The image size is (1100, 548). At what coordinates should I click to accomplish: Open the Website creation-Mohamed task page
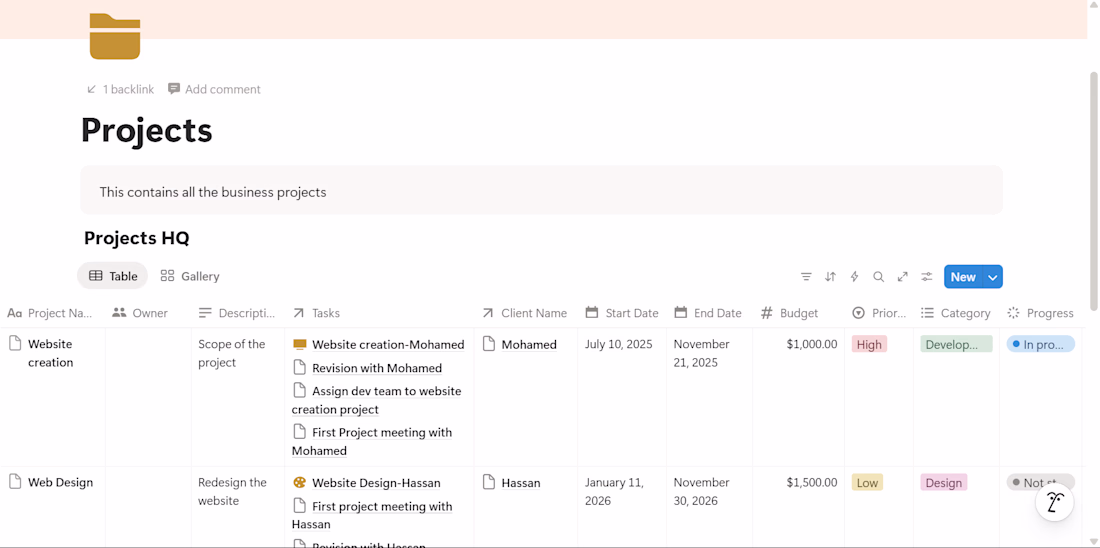387,345
